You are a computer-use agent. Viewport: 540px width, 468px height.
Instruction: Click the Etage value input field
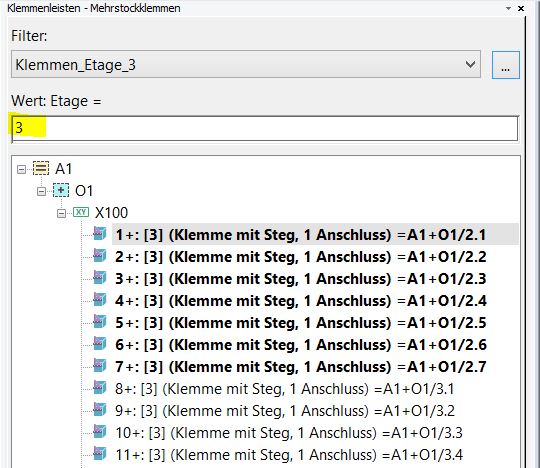(265, 128)
